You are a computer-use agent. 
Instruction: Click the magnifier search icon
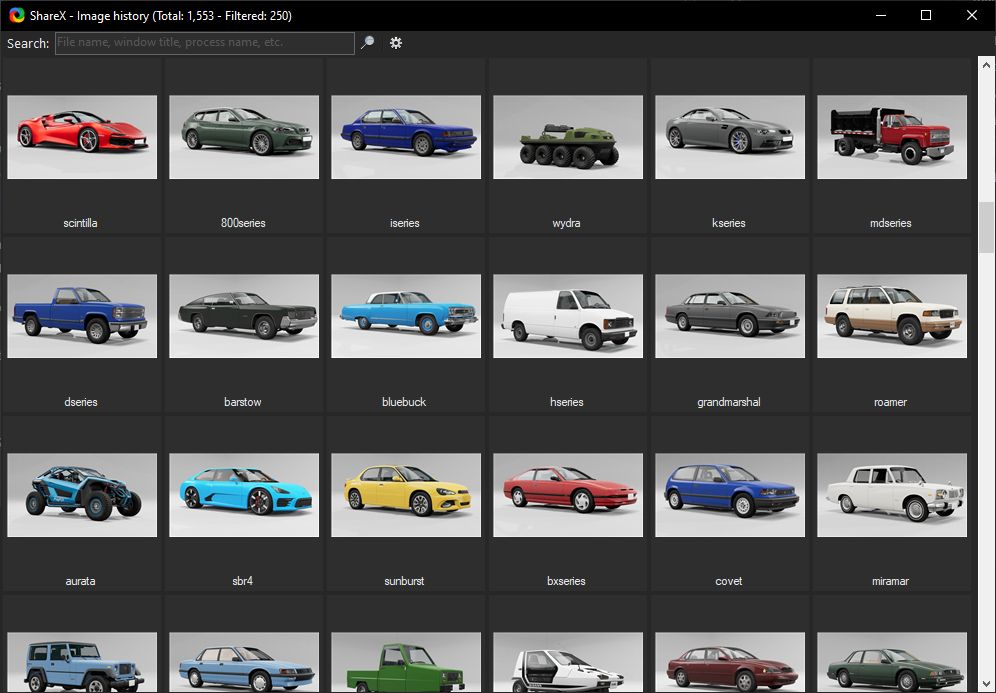click(x=367, y=43)
